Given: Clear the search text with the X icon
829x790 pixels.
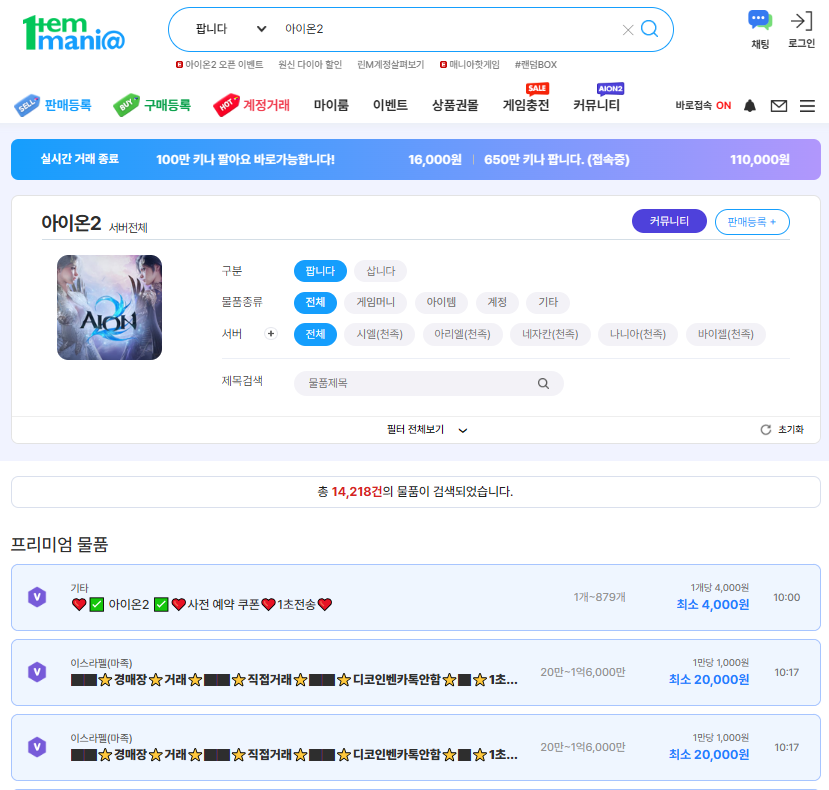Looking at the screenshot, I should click(628, 30).
